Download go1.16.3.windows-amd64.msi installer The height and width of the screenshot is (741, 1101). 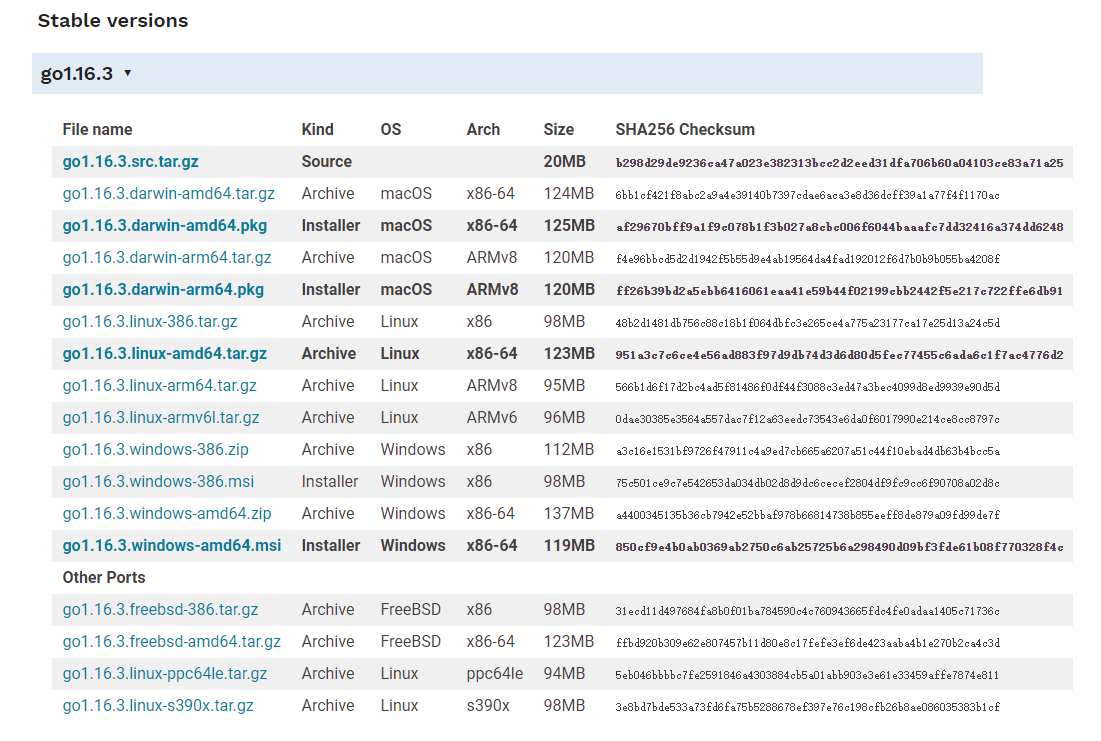coord(172,546)
